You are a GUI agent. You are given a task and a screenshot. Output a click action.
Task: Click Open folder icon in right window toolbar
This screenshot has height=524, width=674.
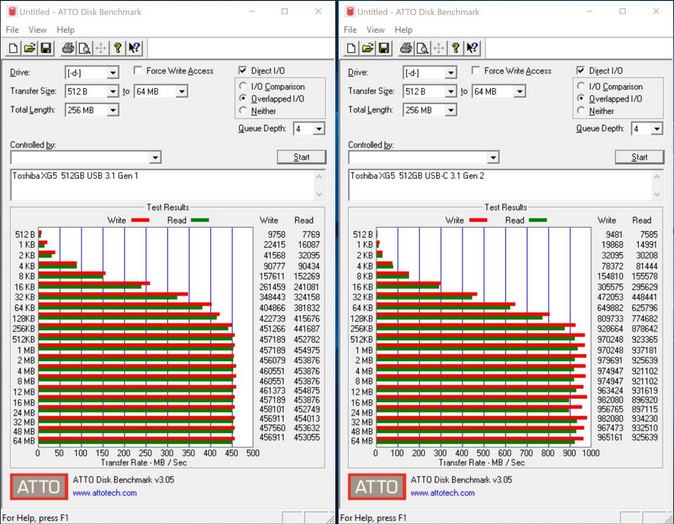point(368,48)
